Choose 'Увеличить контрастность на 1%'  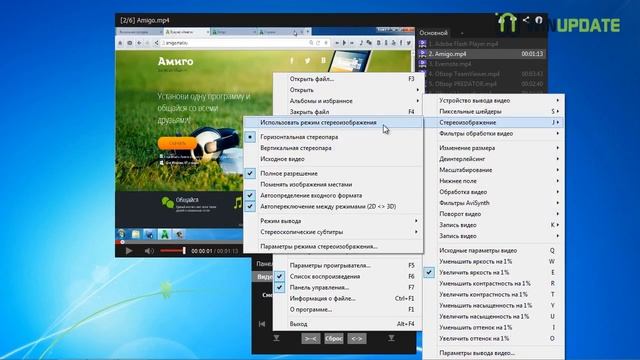[x=494, y=294]
